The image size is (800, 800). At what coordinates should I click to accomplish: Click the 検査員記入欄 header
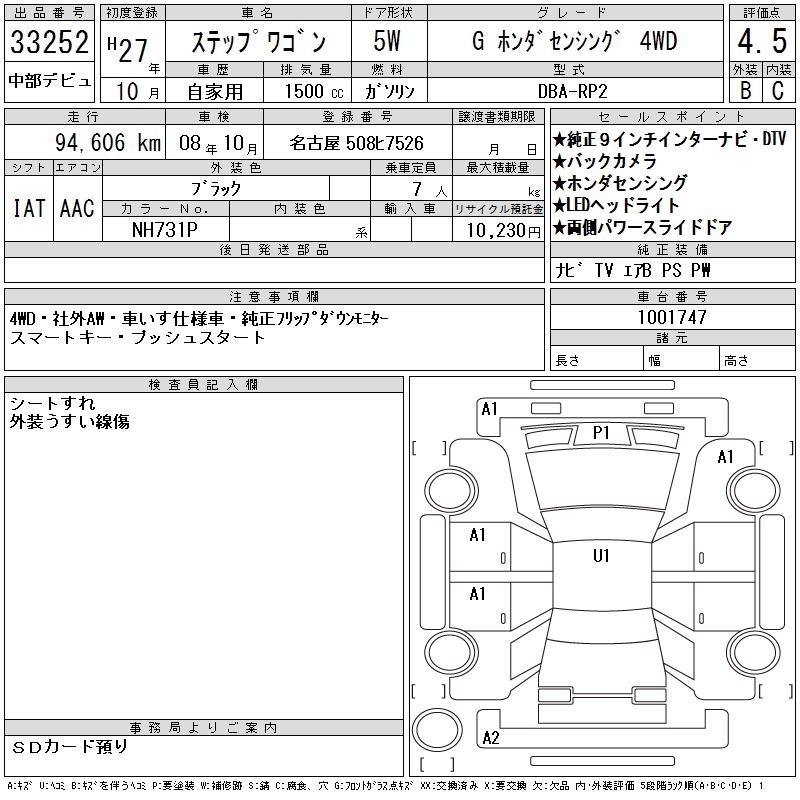tap(204, 385)
